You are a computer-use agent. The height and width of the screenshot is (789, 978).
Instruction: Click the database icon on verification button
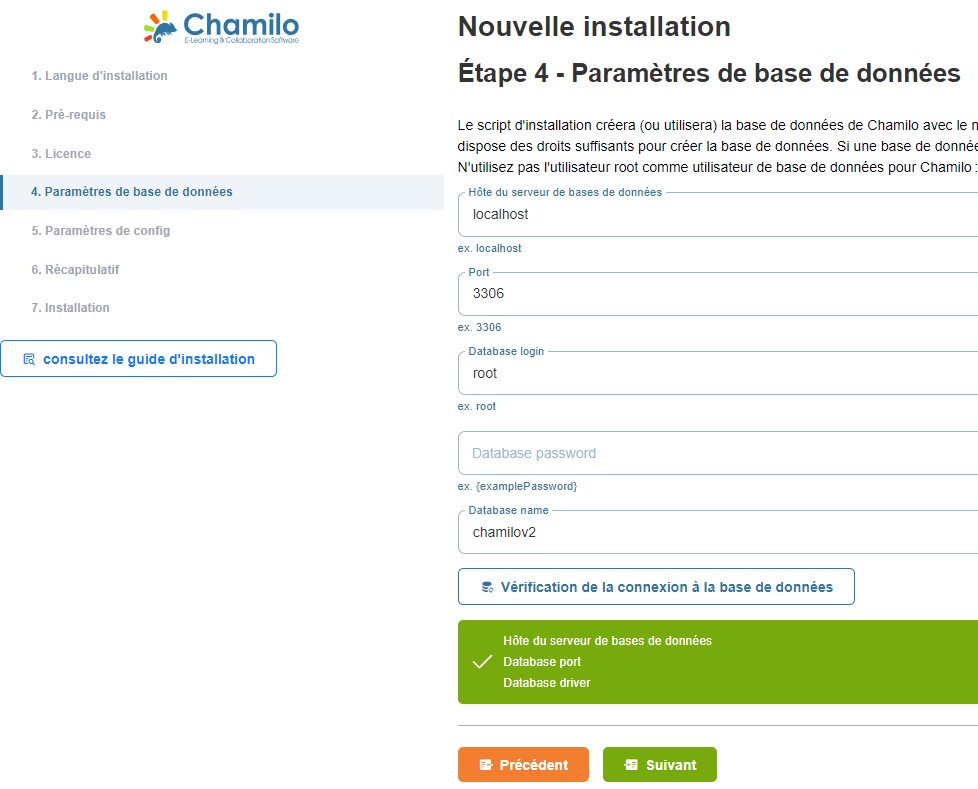487,587
